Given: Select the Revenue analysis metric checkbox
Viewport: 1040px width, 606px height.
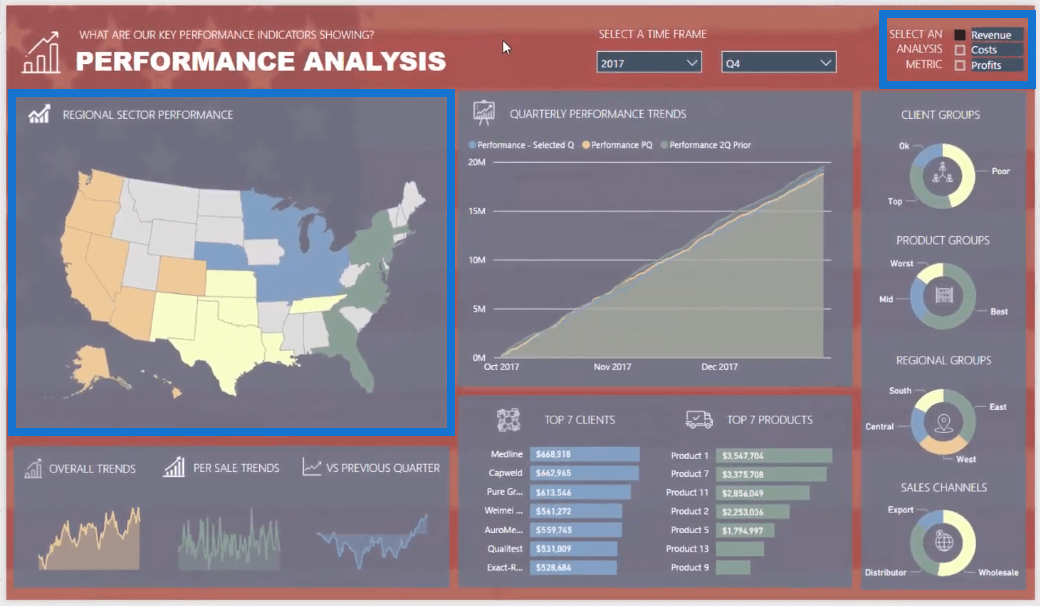Looking at the screenshot, I should [x=960, y=34].
